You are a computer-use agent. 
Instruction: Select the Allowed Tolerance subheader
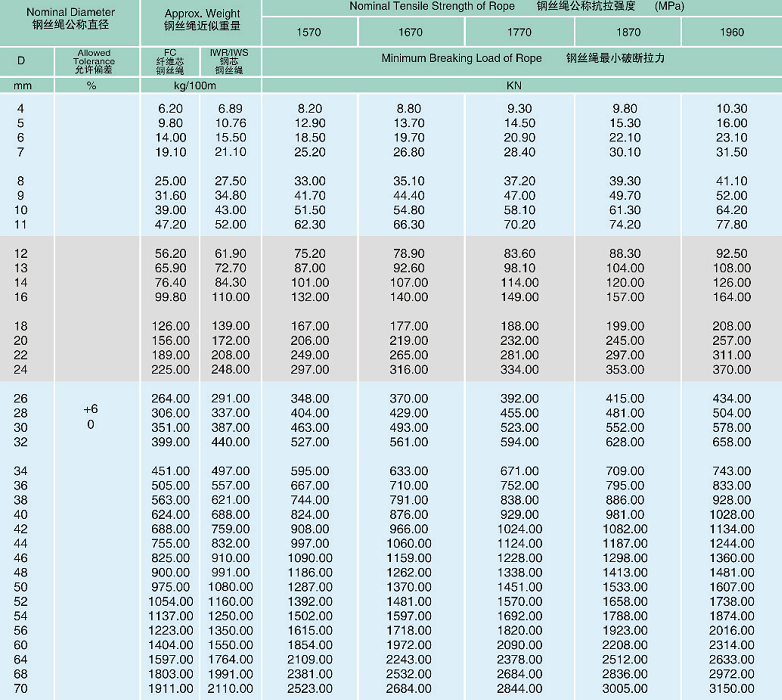point(93,62)
